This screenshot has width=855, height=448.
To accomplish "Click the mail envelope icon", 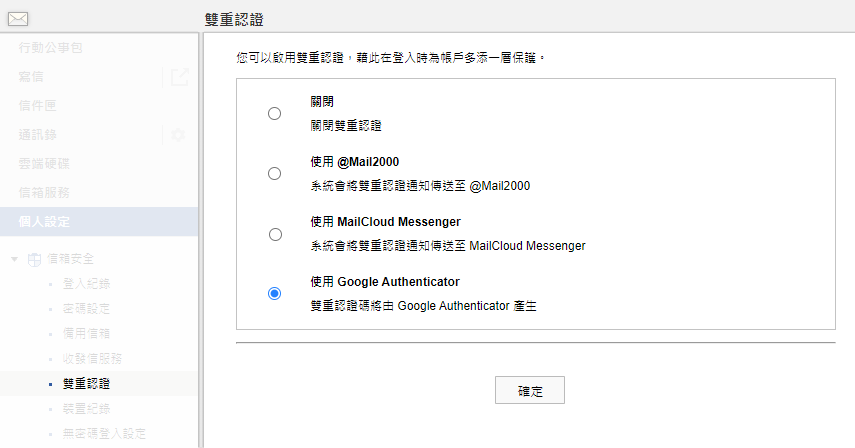I will [x=18, y=19].
